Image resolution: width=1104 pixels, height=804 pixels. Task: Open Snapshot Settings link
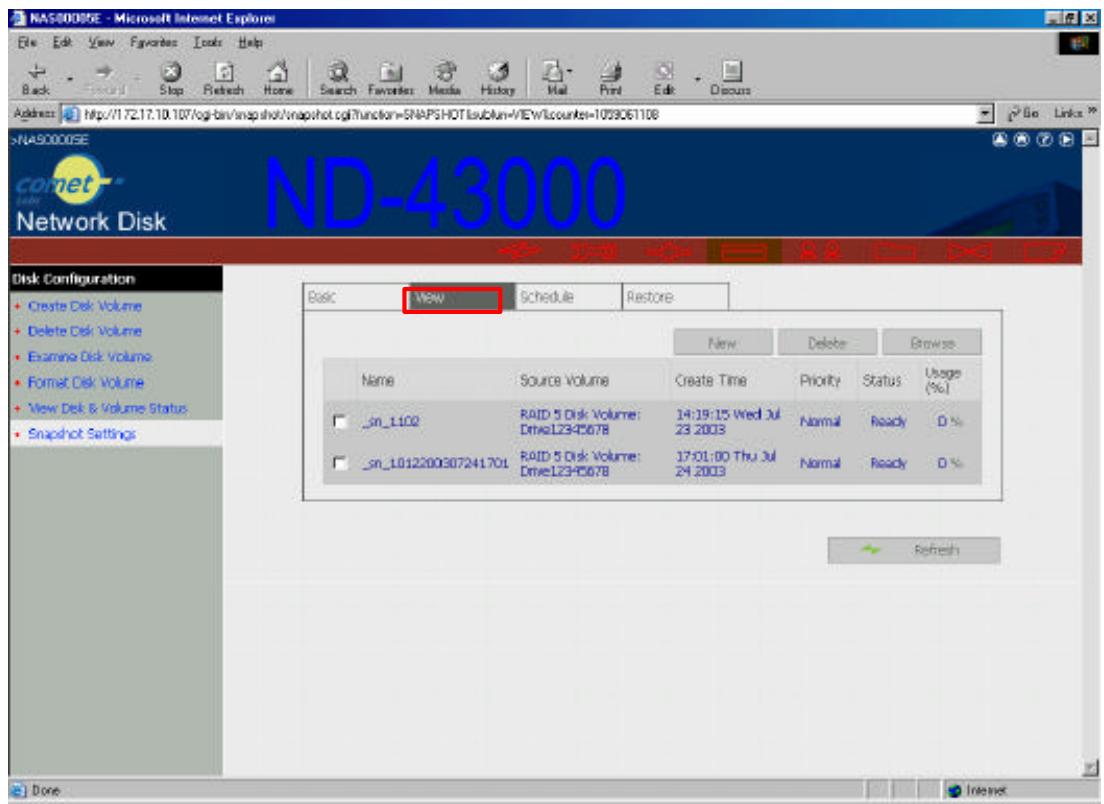(x=82, y=434)
